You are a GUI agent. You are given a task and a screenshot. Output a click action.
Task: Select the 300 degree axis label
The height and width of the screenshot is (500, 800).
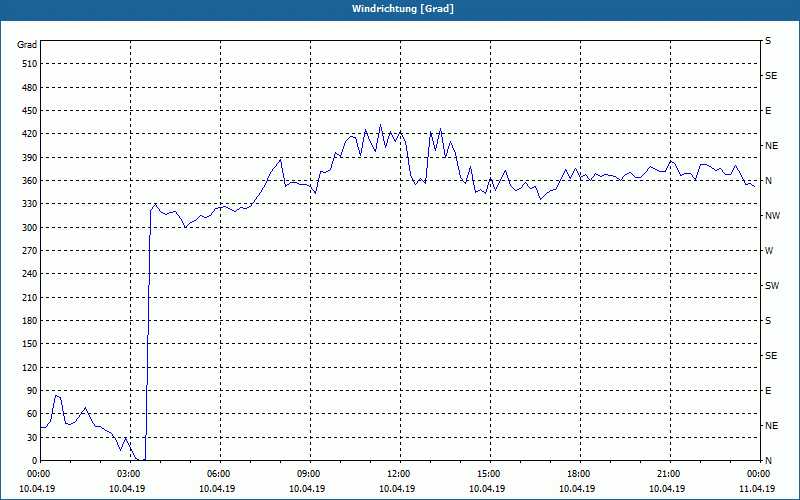30,228
